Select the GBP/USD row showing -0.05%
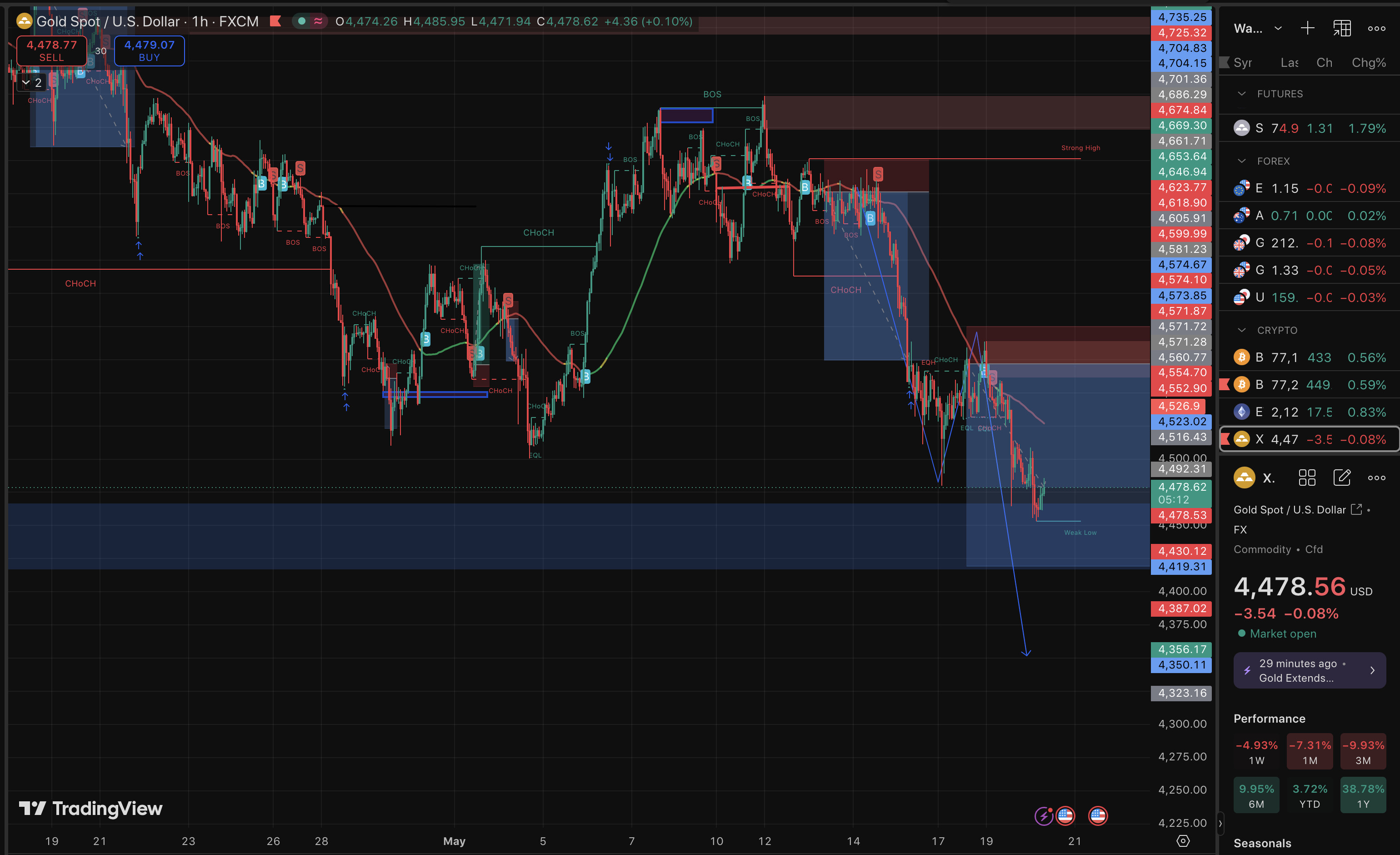The image size is (1400, 855). (1309, 270)
